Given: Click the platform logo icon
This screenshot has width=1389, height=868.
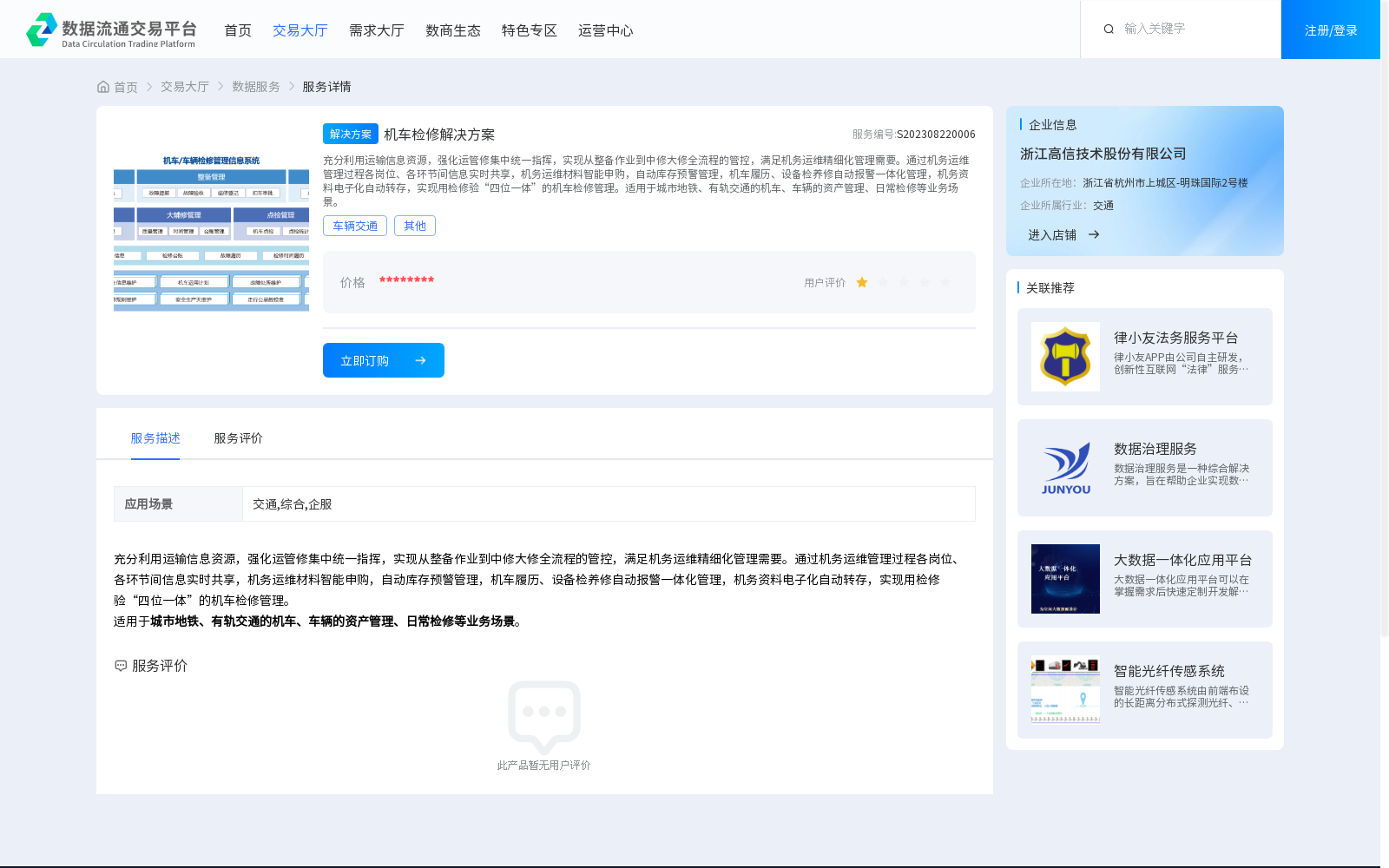Looking at the screenshot, I should (42, 30).
